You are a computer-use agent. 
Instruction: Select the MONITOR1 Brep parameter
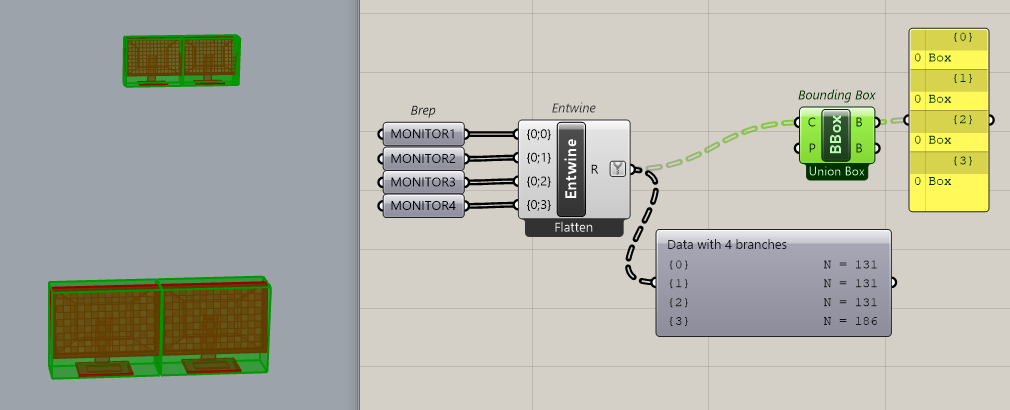coord(423,135)
